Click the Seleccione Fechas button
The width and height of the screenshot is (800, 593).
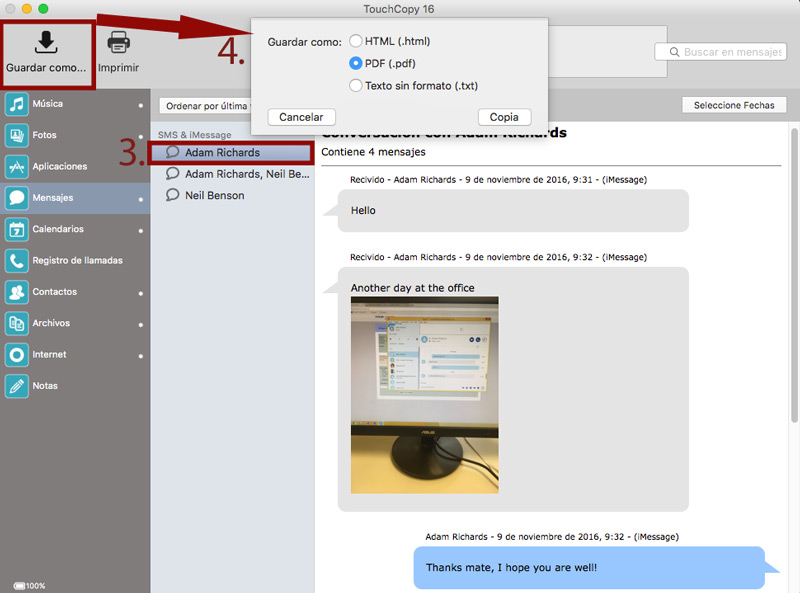[734, 105]
